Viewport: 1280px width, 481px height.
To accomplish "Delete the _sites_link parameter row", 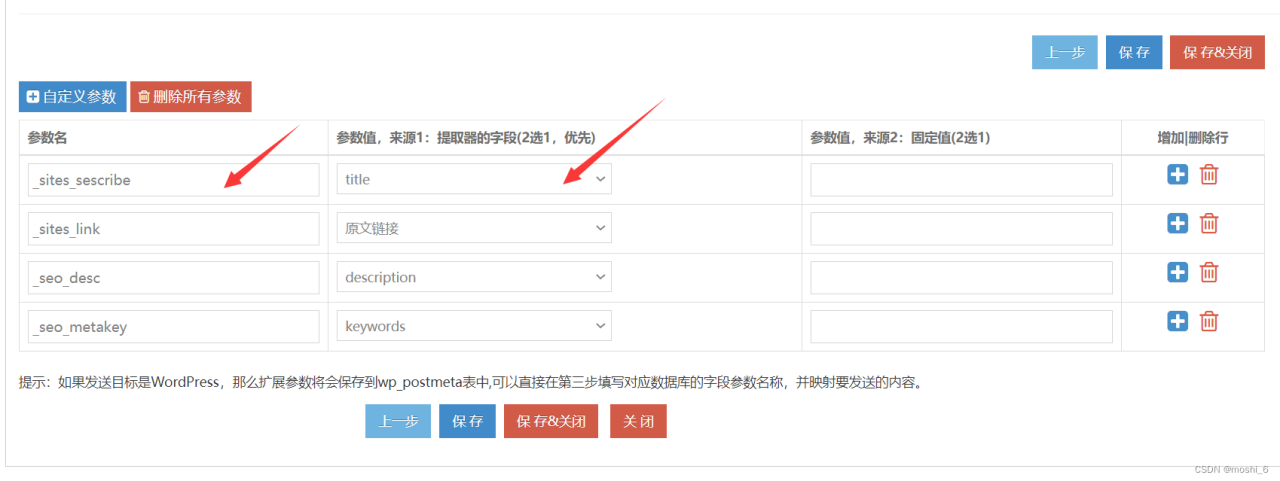I will click(1209, 223).
